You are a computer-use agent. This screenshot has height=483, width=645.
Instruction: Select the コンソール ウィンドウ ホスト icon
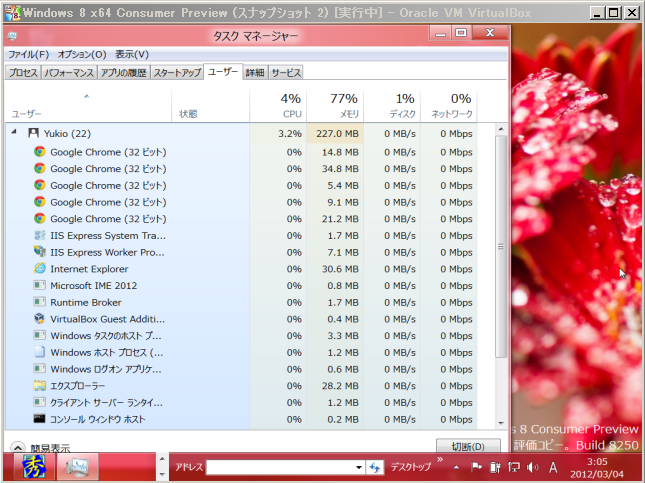(x=39, y=419)
